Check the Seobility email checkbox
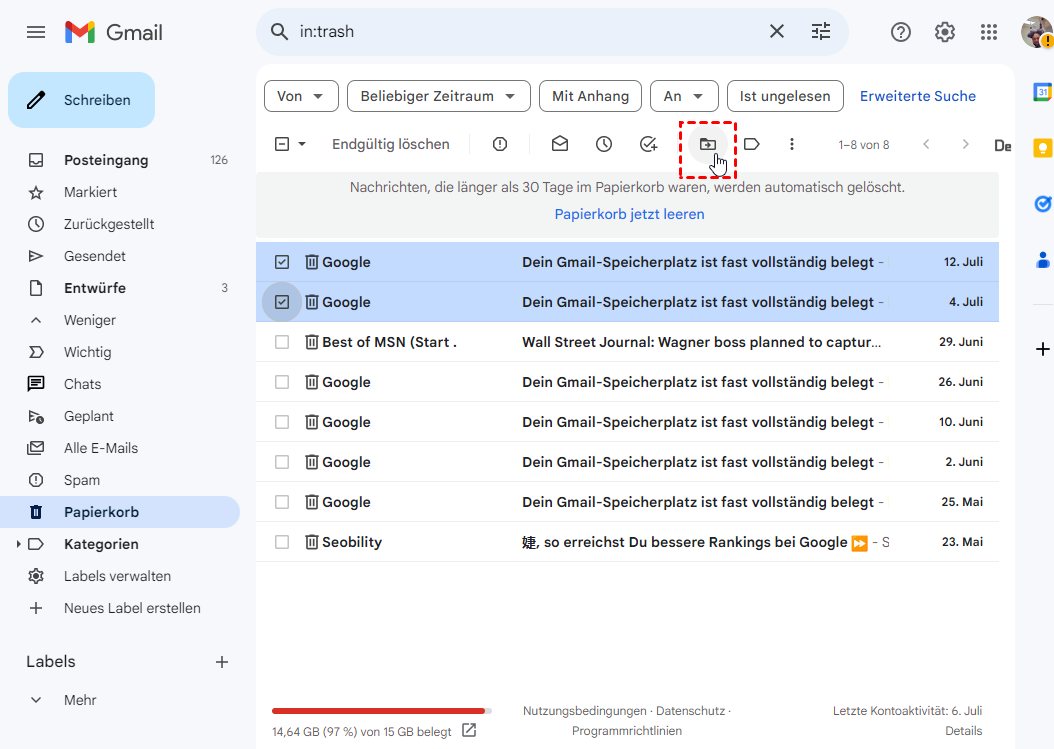Viewport: 1054px width, 749px height. coord(282,542)
